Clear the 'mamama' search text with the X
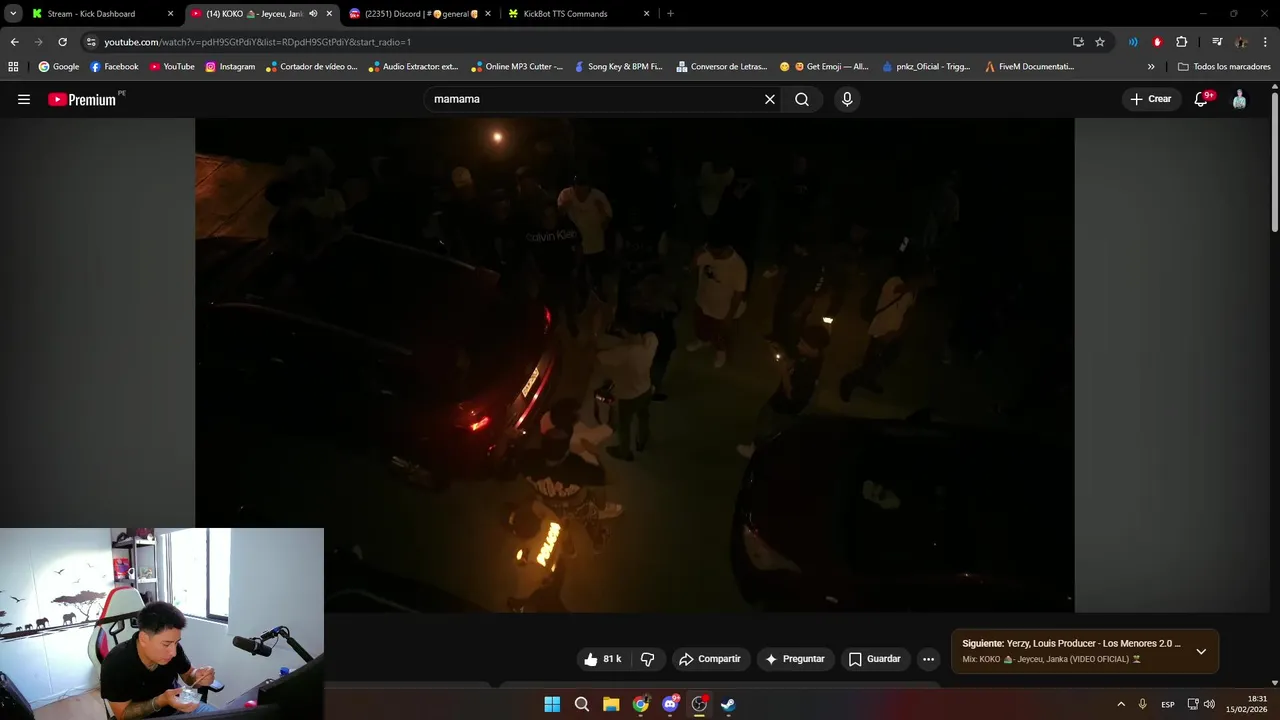 click(770, 99)
